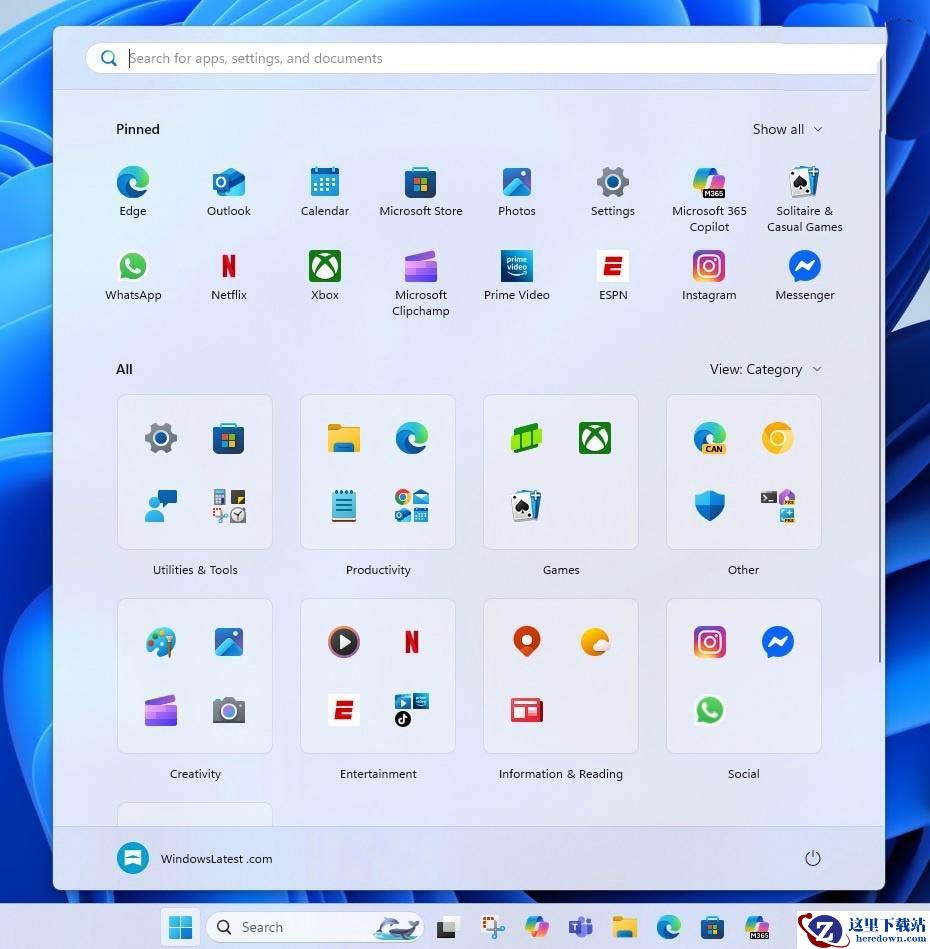Focus the Start menu search field
930x949 pixels.
click(483, 58)
